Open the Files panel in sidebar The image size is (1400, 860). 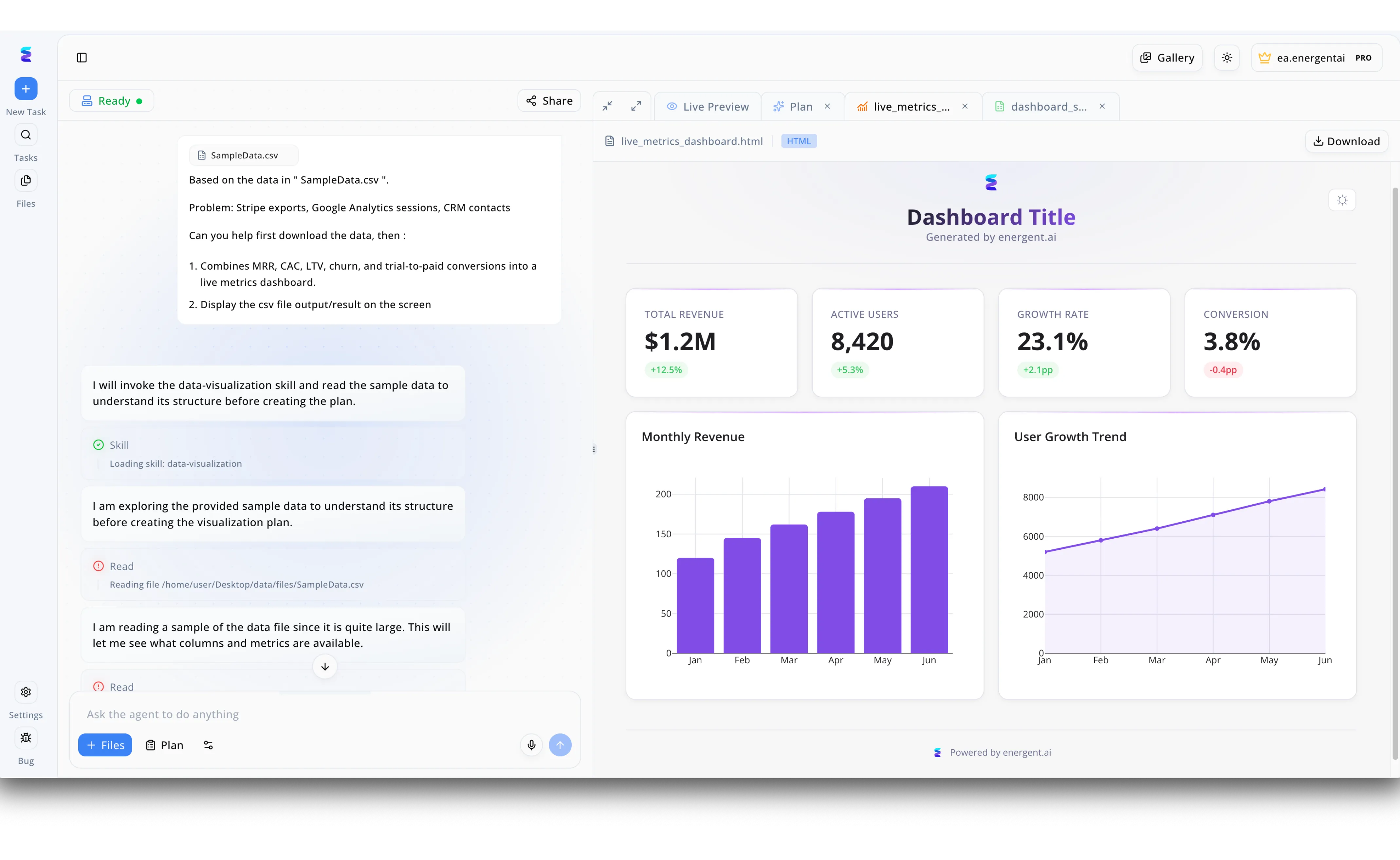(x=25, y=180)
